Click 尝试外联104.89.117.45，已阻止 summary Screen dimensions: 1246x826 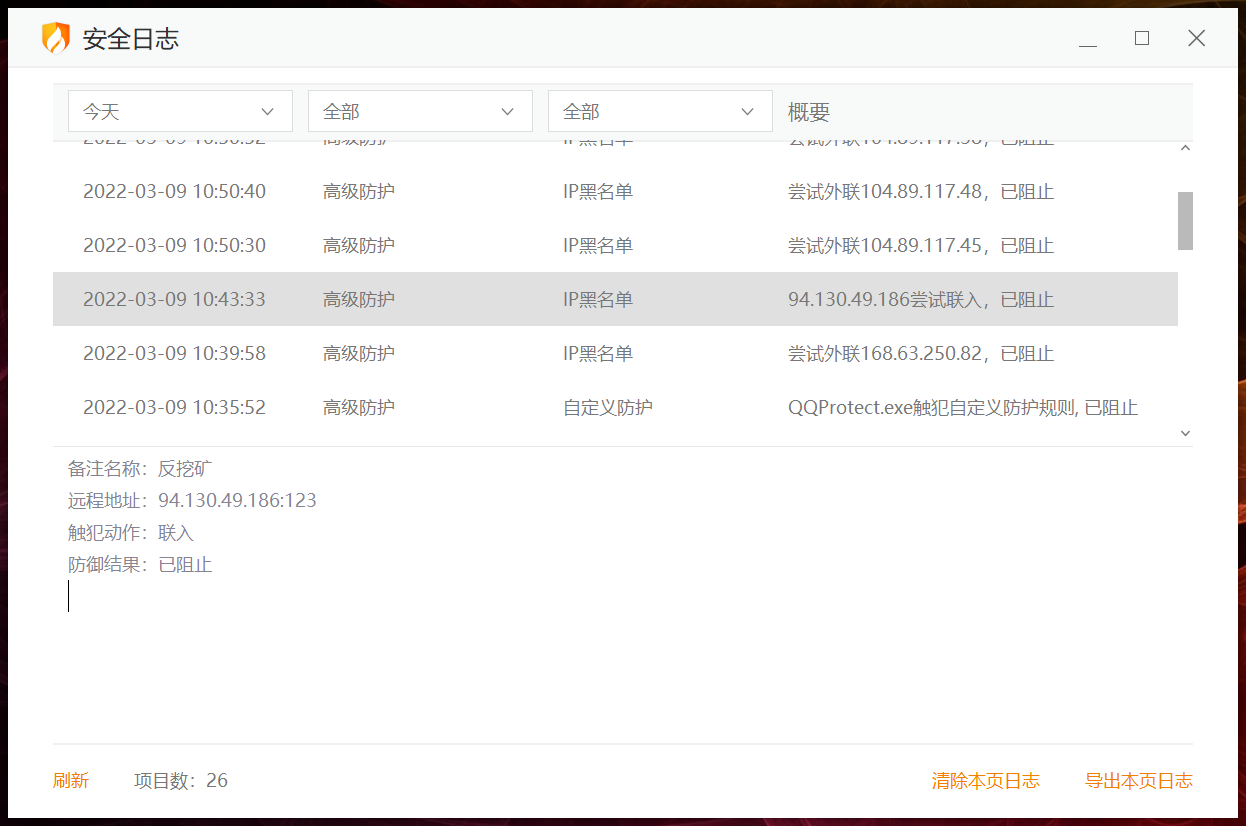pyautogui.click(x=921, y=245)
